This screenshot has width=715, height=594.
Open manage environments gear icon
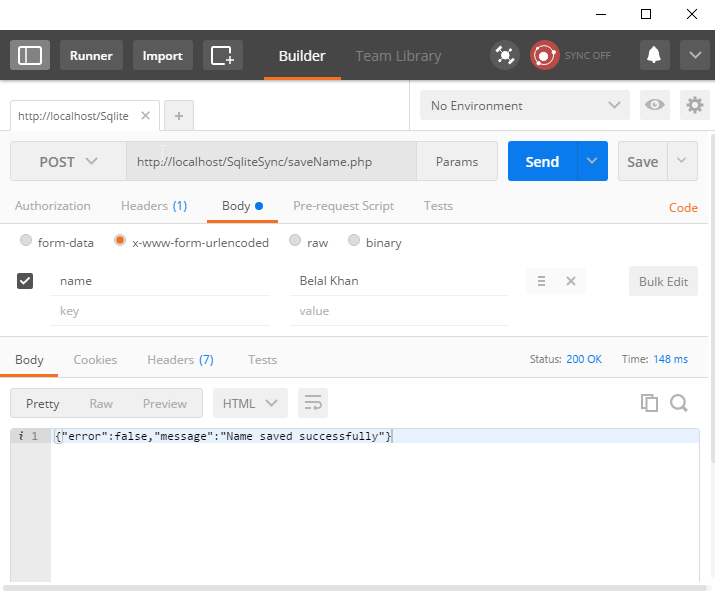(x=694, y=105)
